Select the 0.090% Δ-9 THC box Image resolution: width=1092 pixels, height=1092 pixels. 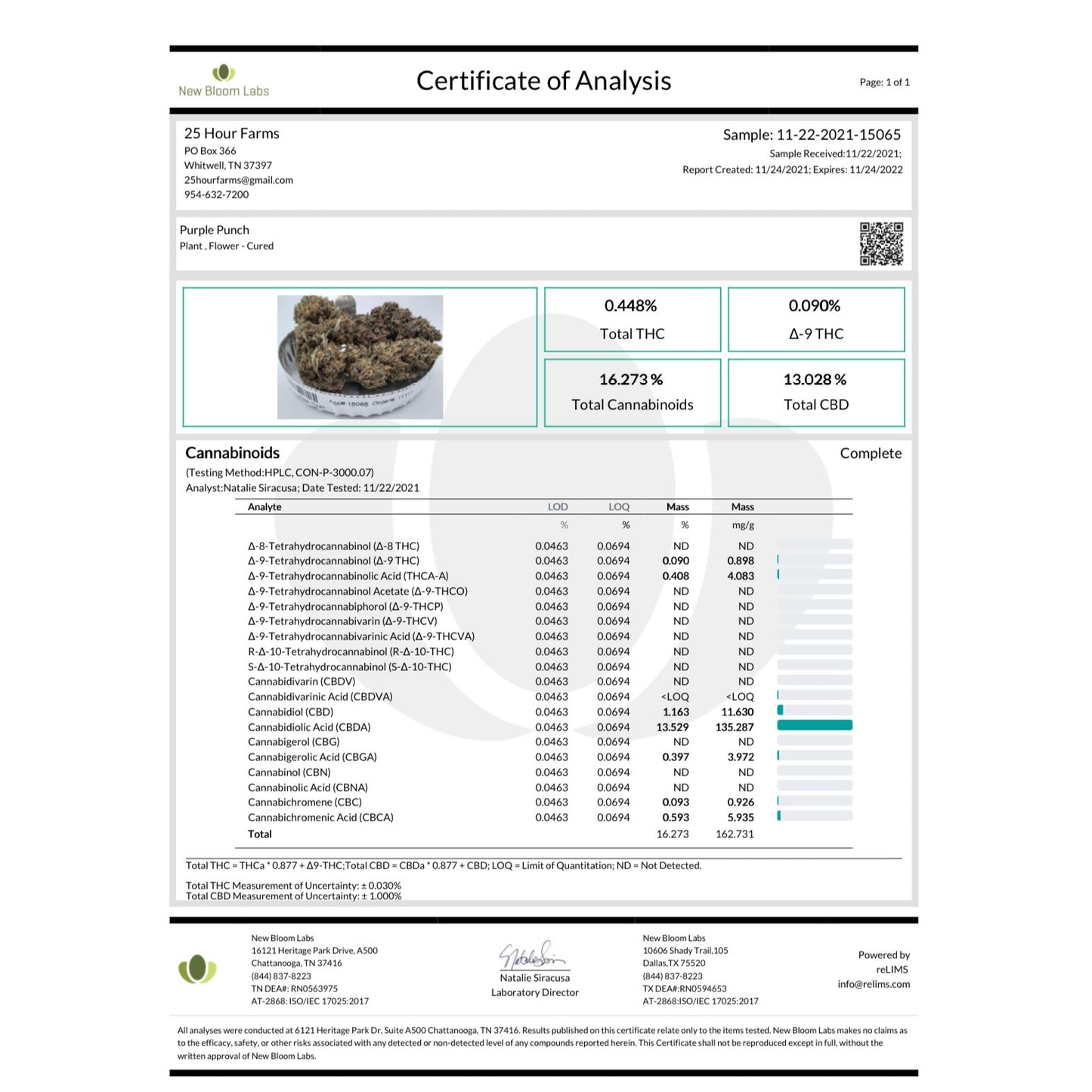(x=816, y=319)
